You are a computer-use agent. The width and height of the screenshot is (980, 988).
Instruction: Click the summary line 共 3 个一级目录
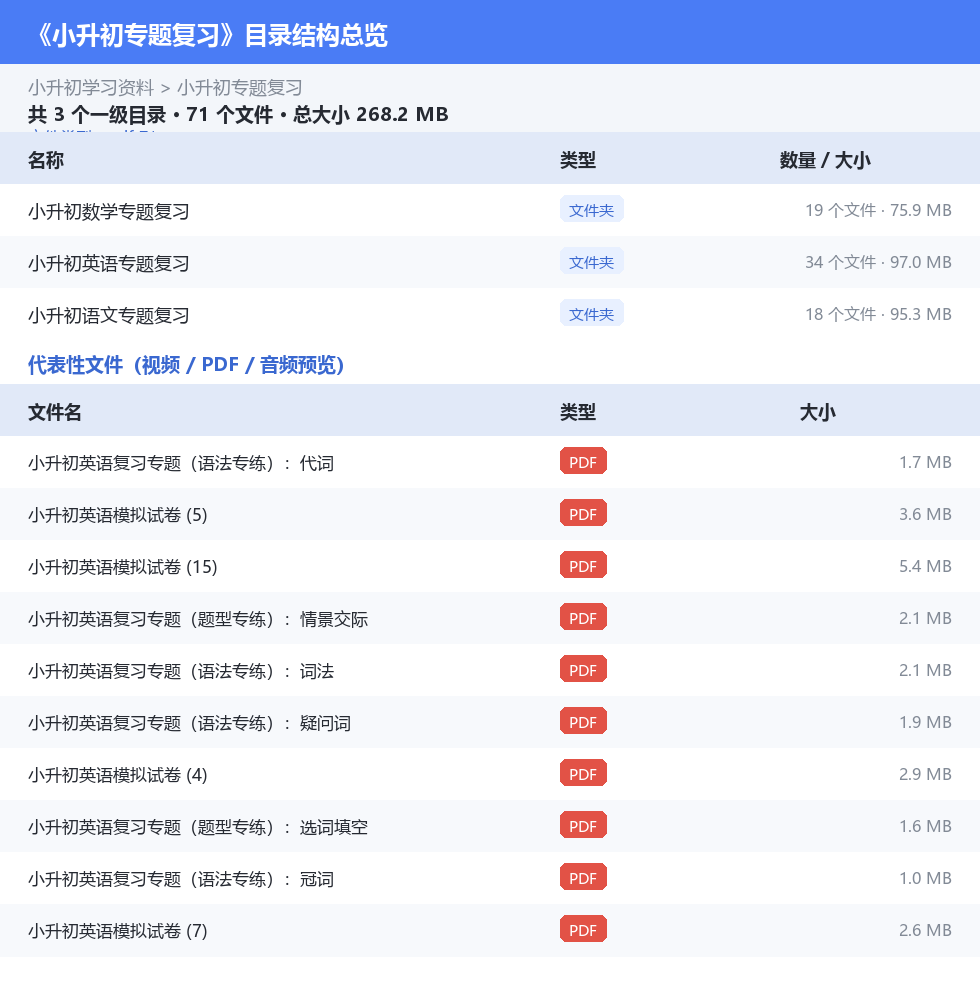click(x=238, y=114)
